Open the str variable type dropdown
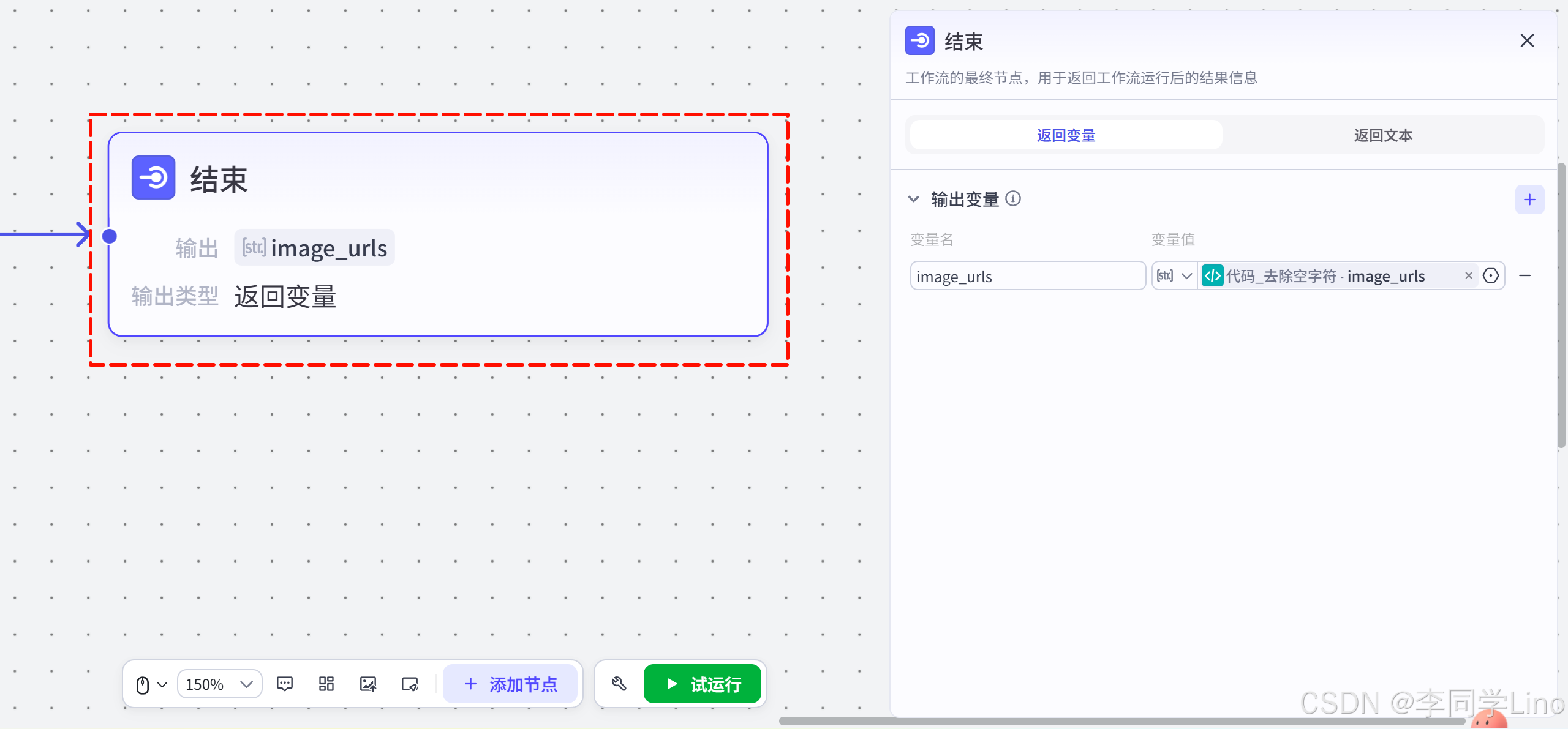Image resolution: width=1568 pixels, height=729 pixels. coord(1174,276)
